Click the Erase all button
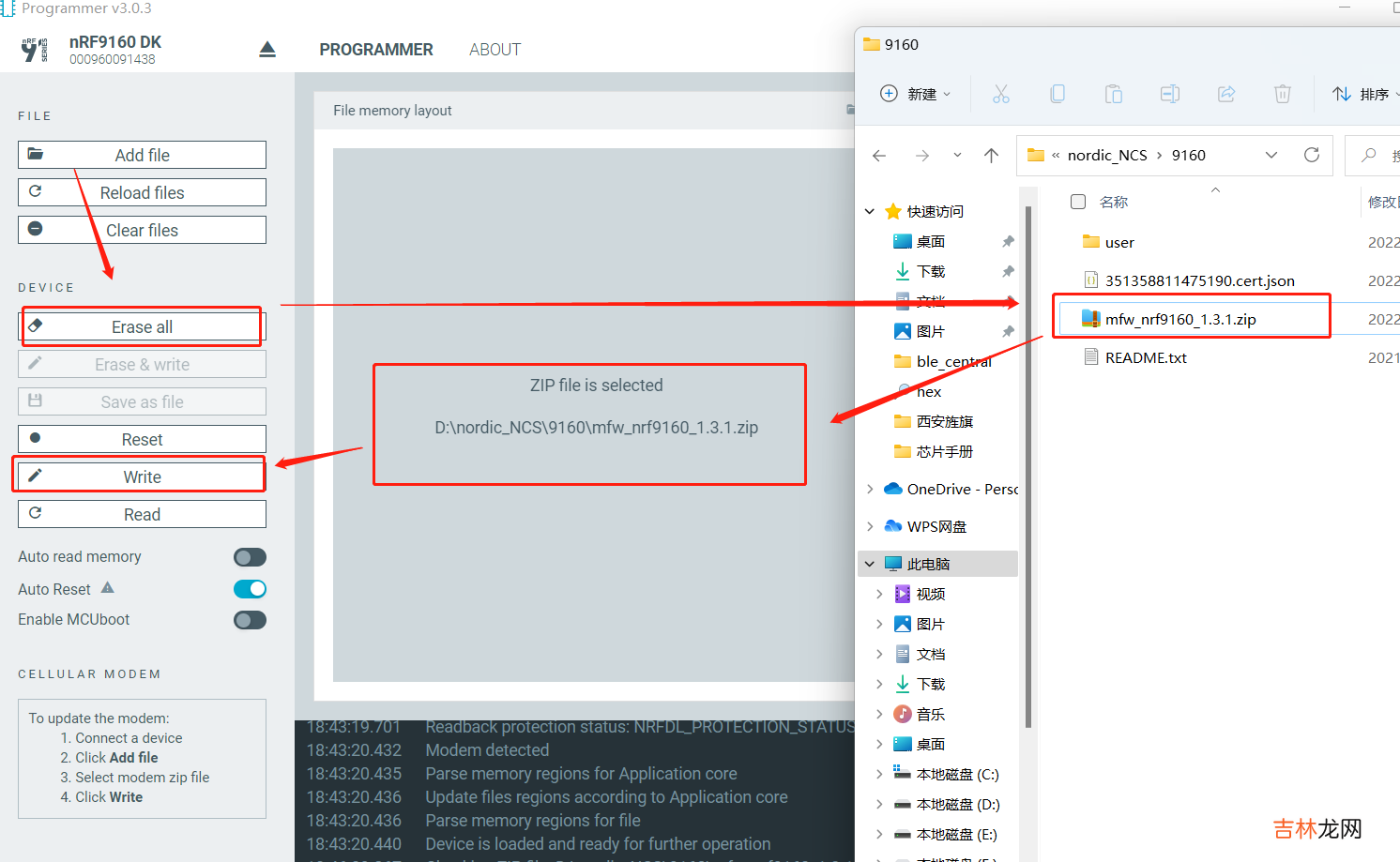 tap(142, 326)
